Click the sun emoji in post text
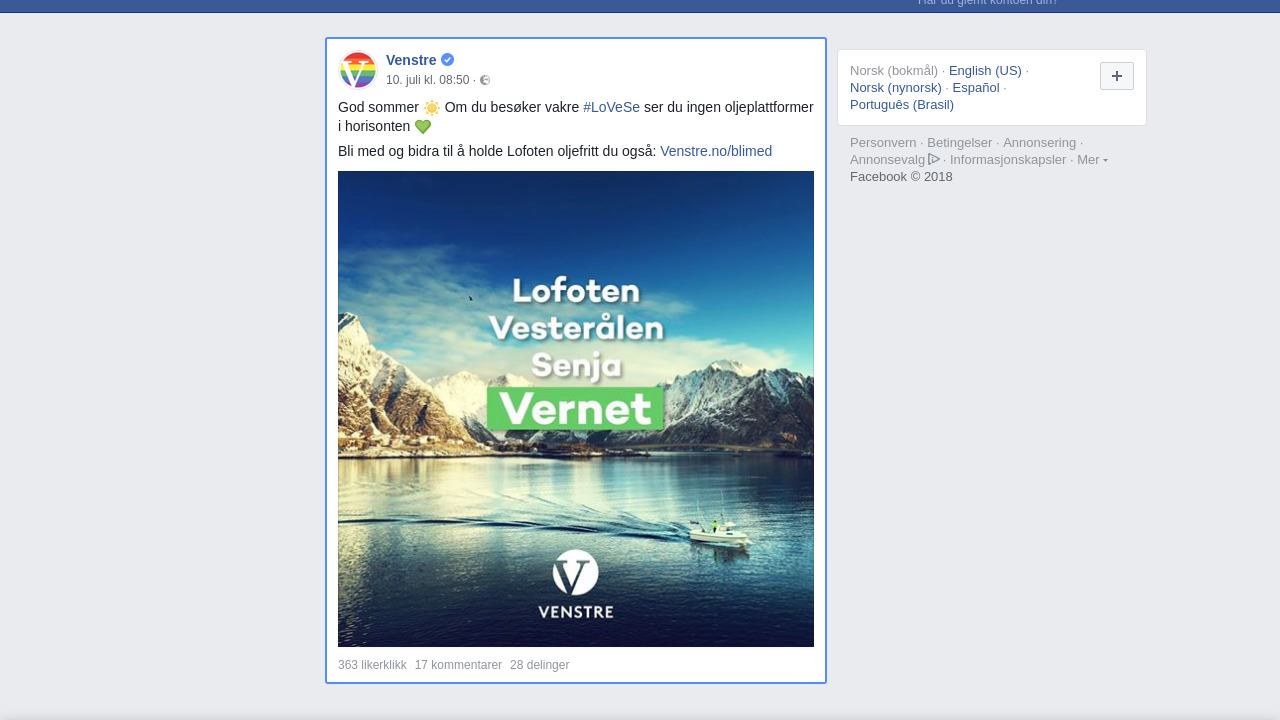The height and width of the screenshot is (720, 1280). pyautogui.click(x=432, y=108)
